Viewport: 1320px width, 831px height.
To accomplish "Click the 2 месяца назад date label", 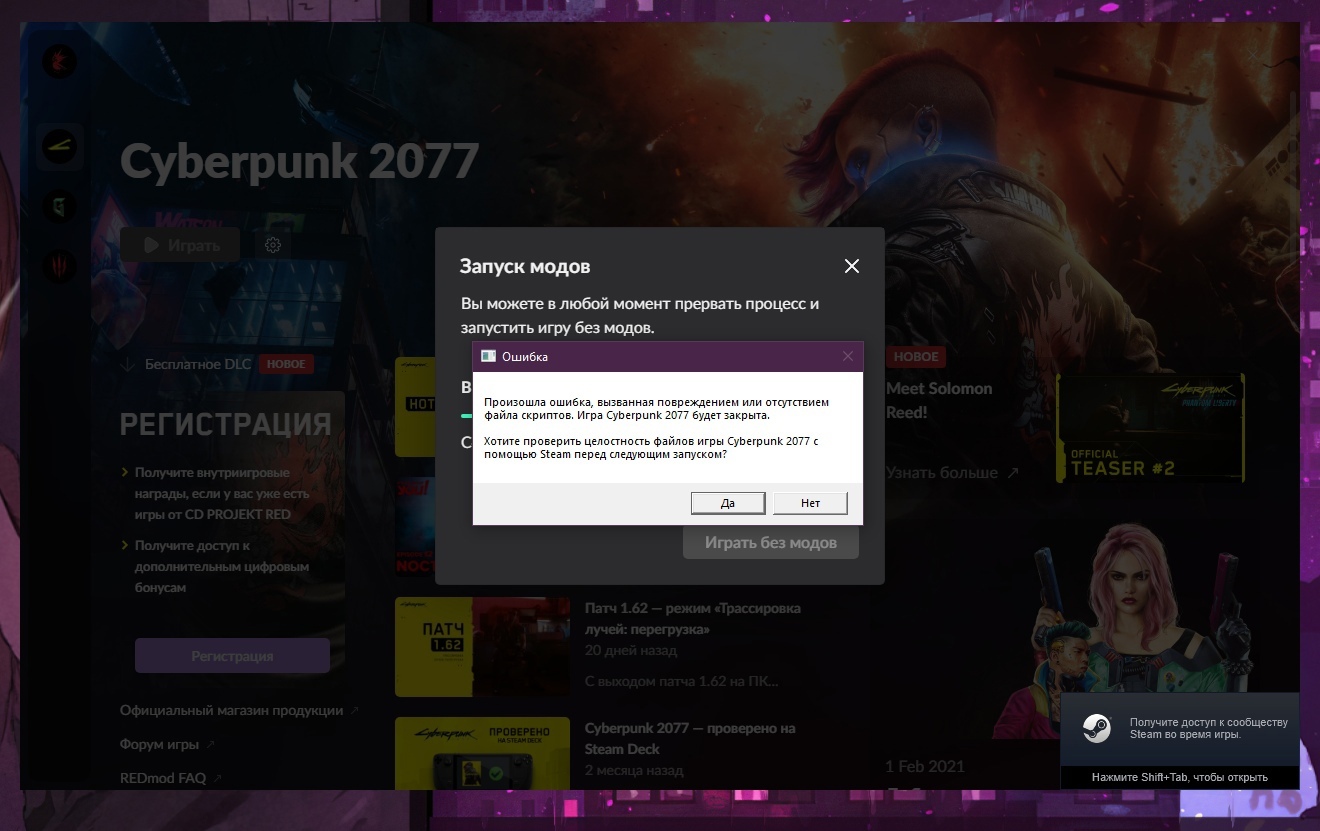I will pos(634,771).
